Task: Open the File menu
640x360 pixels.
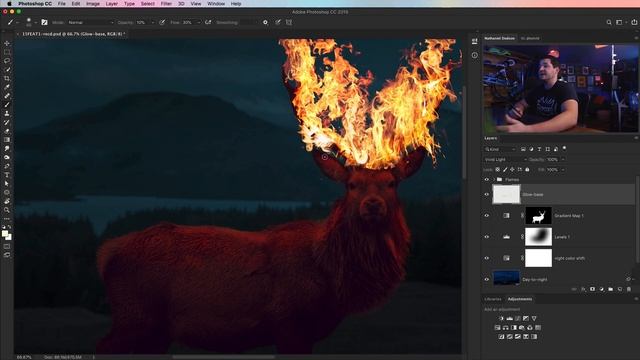Action: pyautogui.click(x=62, y=4)
